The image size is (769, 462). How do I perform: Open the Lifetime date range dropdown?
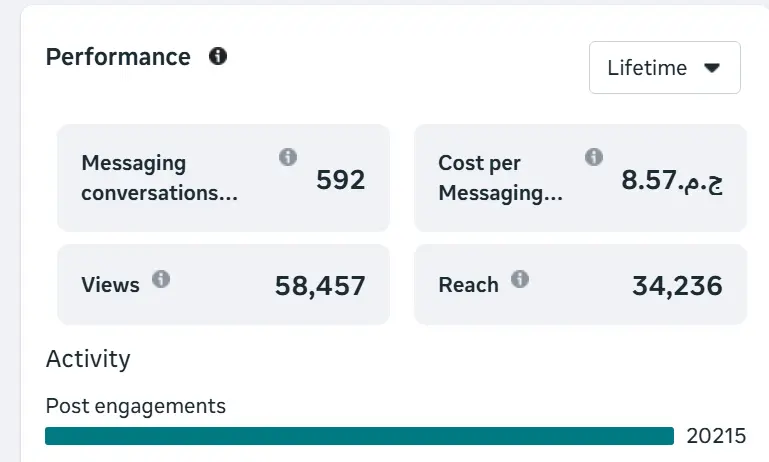[x=664, y=68]
